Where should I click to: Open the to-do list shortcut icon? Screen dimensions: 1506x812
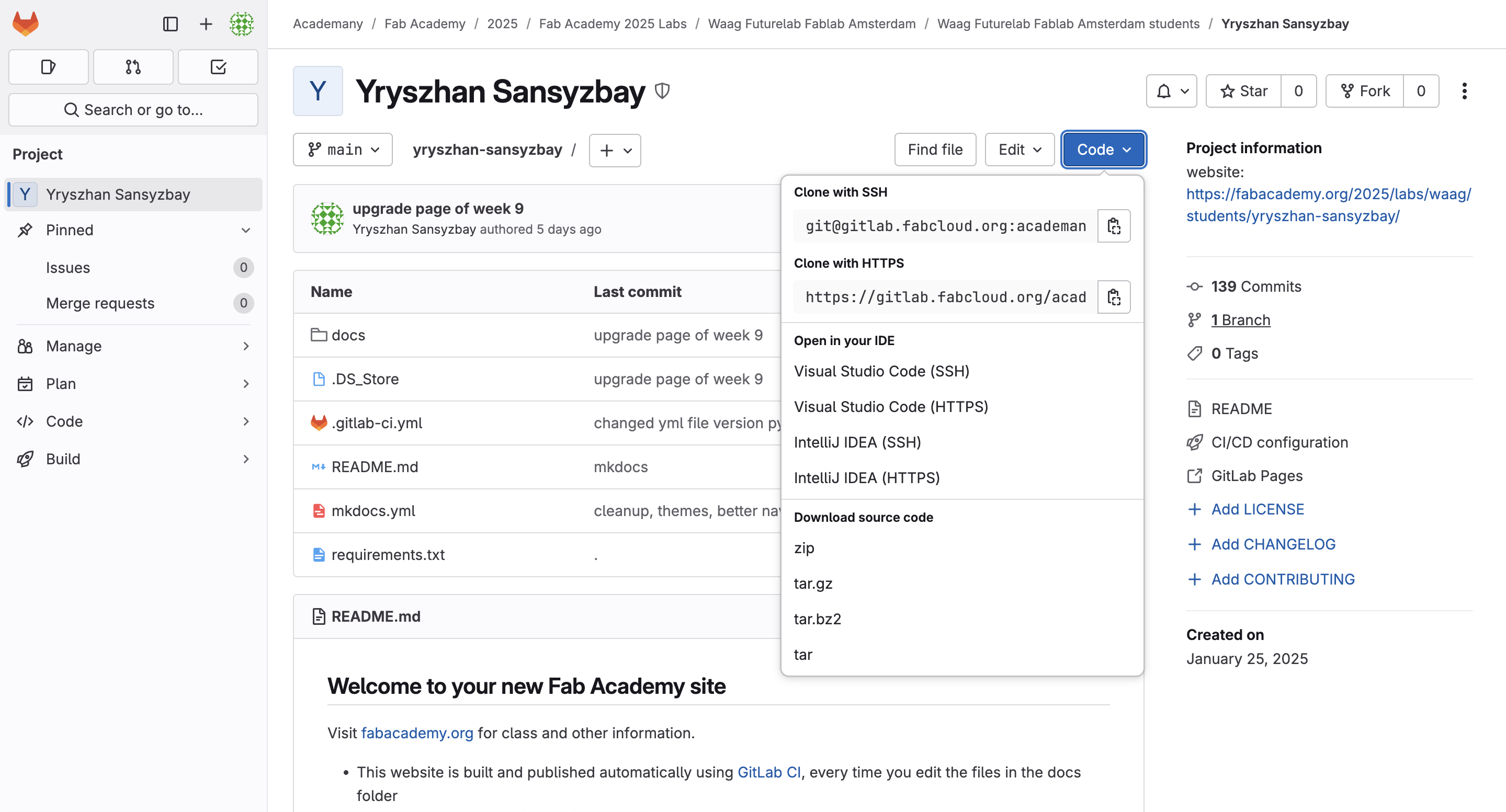(218, 67)
